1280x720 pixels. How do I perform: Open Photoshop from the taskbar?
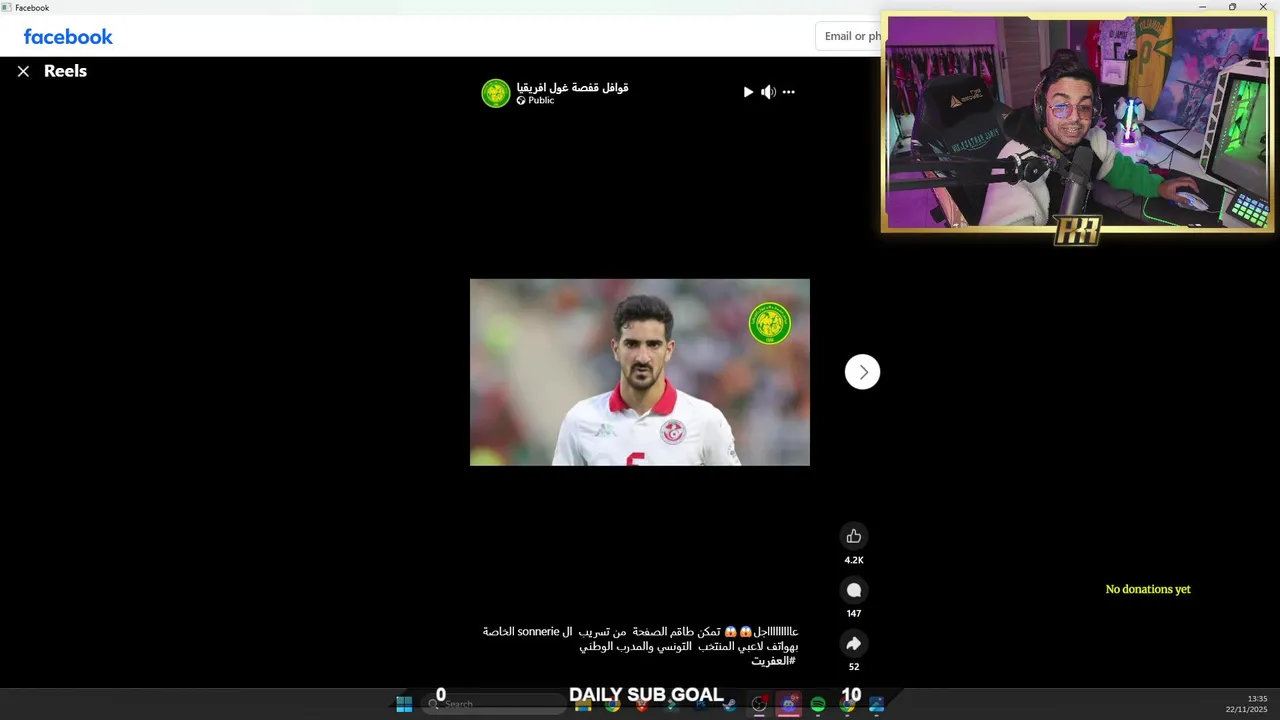(x=700, y=704)
